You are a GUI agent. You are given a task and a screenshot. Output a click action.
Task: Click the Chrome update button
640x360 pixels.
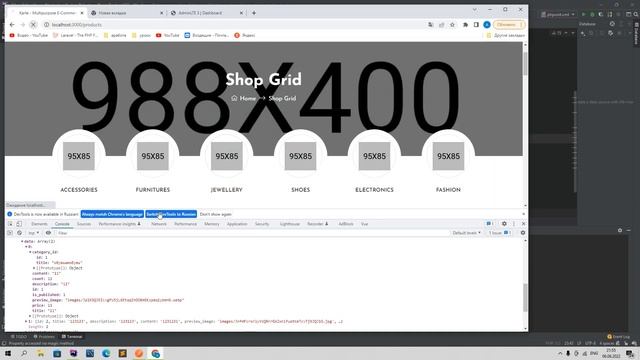509,25
